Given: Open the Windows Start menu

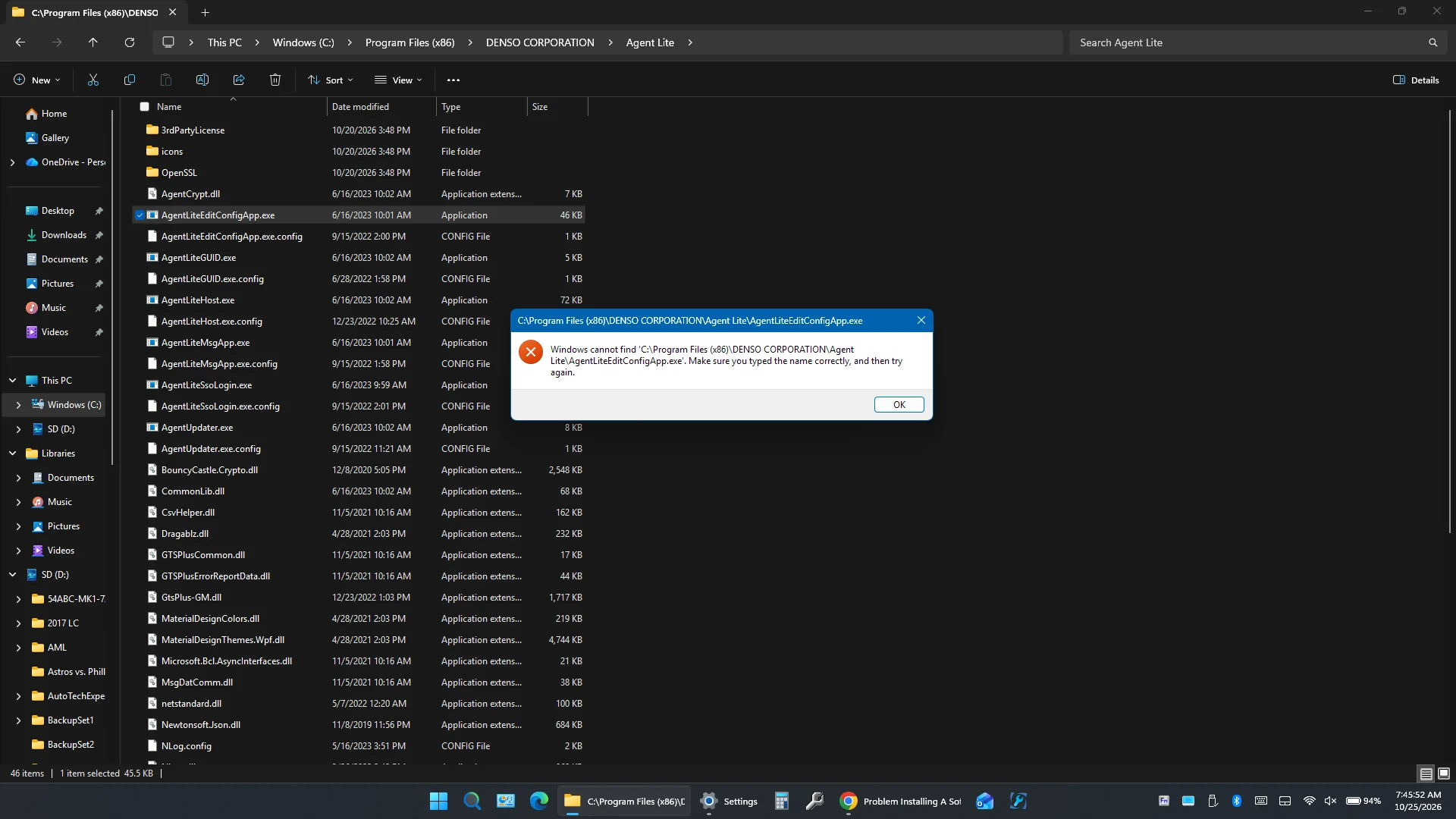Looking at the screenshot, I should pos(438,801).
